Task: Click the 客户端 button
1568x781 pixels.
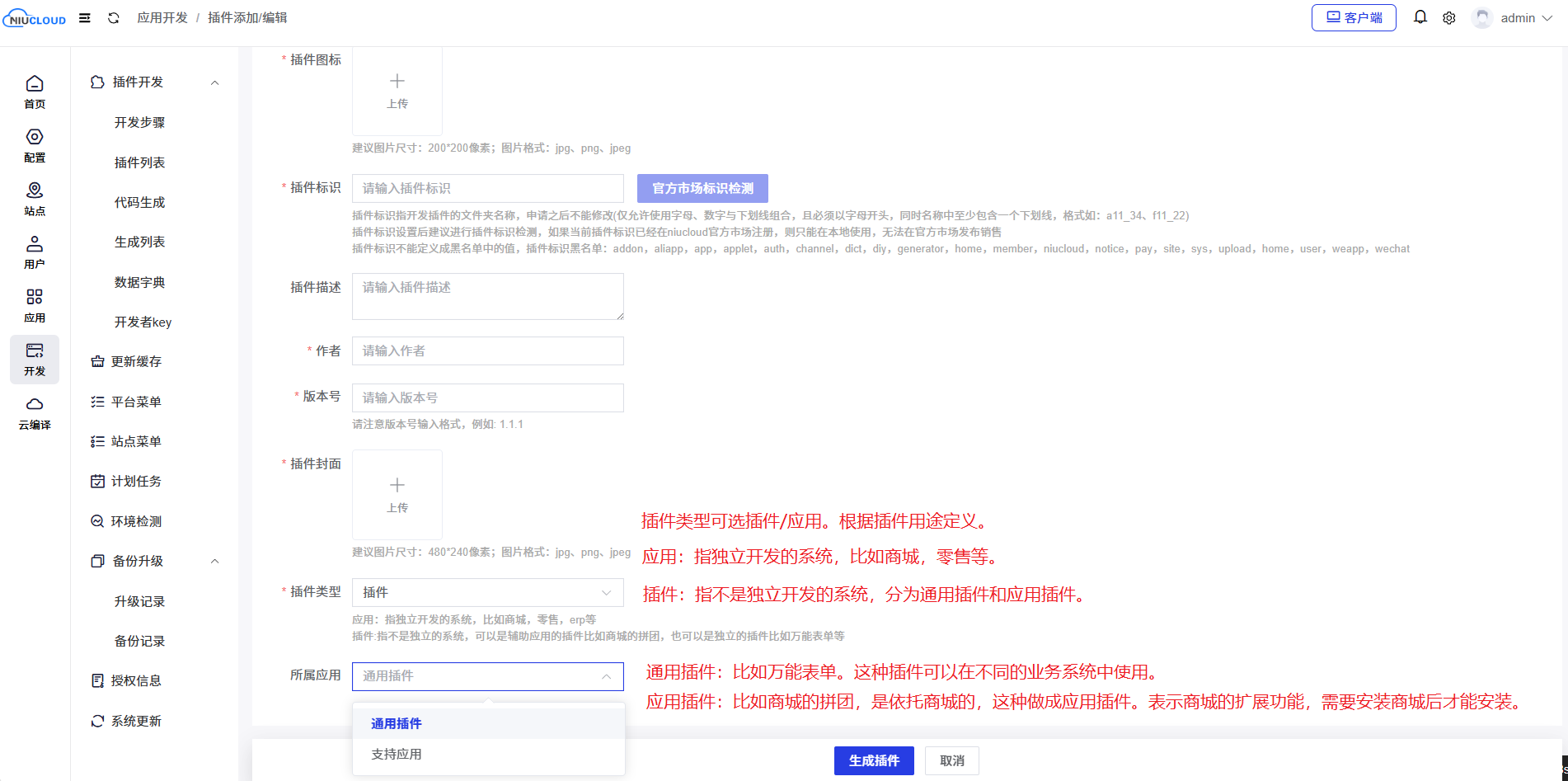Action: tap(1353, 17)
